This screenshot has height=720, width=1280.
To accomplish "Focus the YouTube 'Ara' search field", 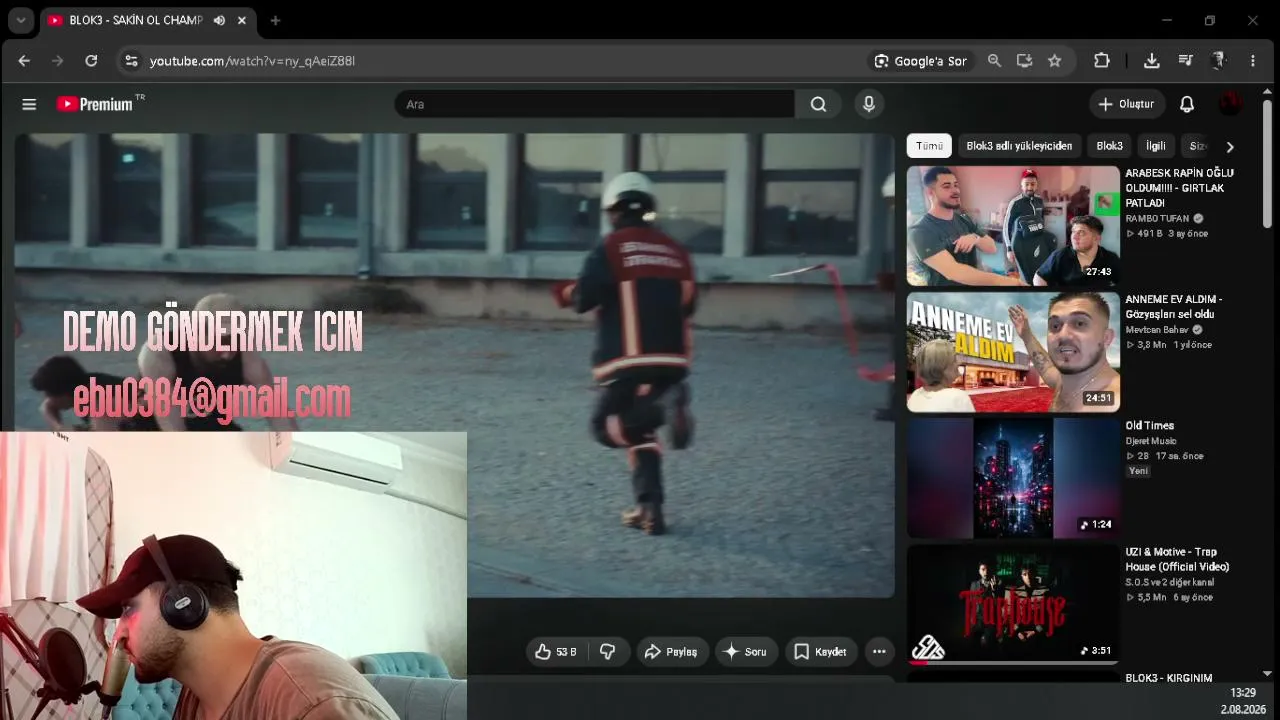I will (x=594, y=104).
